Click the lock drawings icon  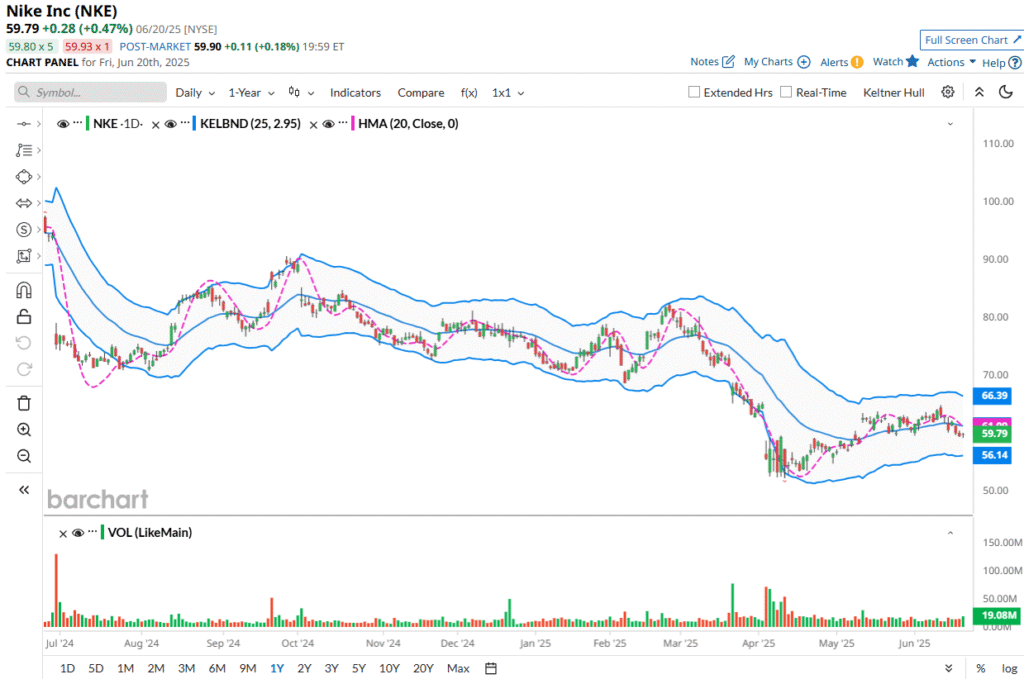pos(25,317)
